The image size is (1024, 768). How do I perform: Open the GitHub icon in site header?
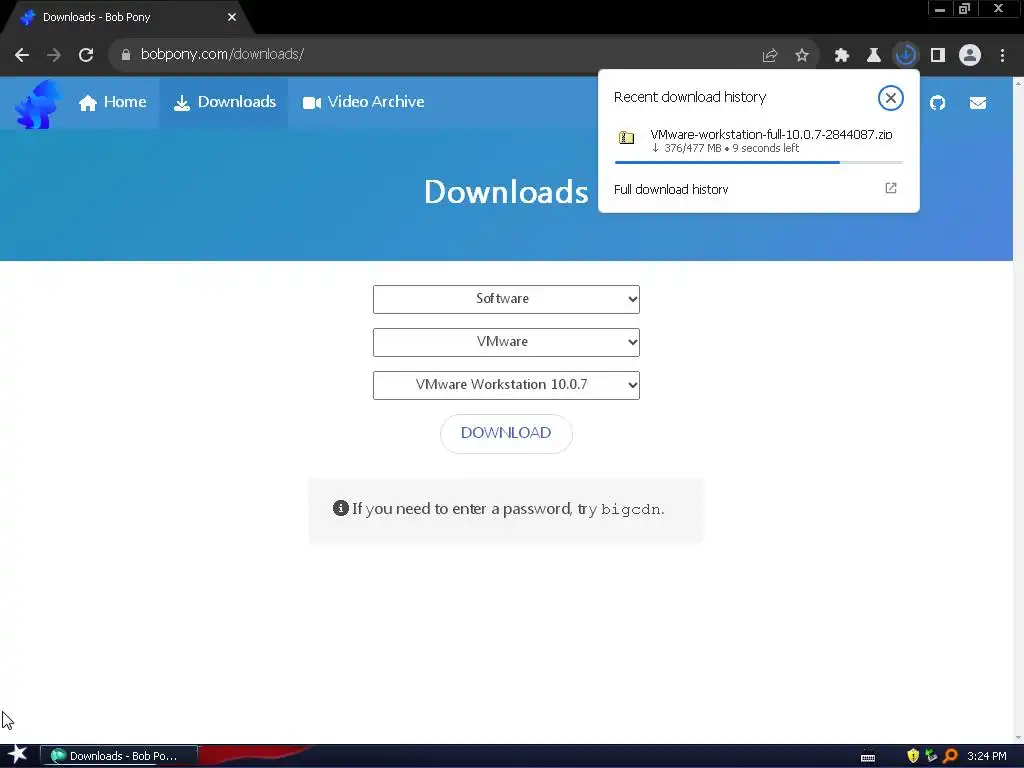937,103
